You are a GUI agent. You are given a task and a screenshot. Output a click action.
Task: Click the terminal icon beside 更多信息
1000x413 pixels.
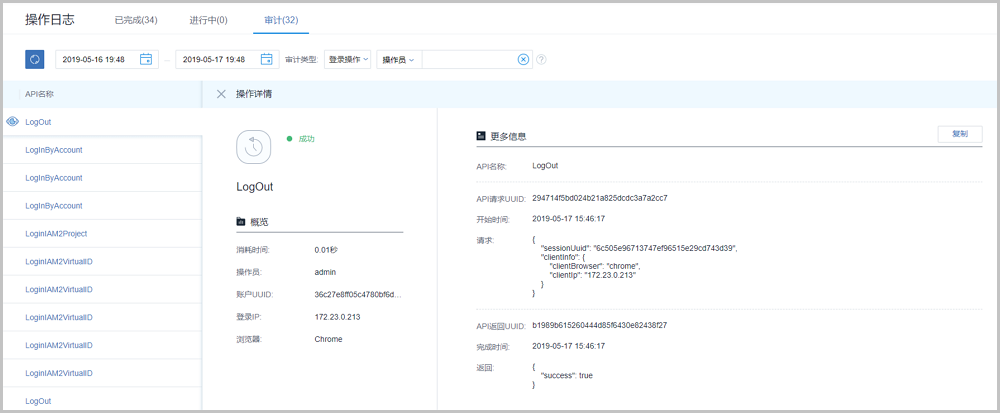coord(481,135)
